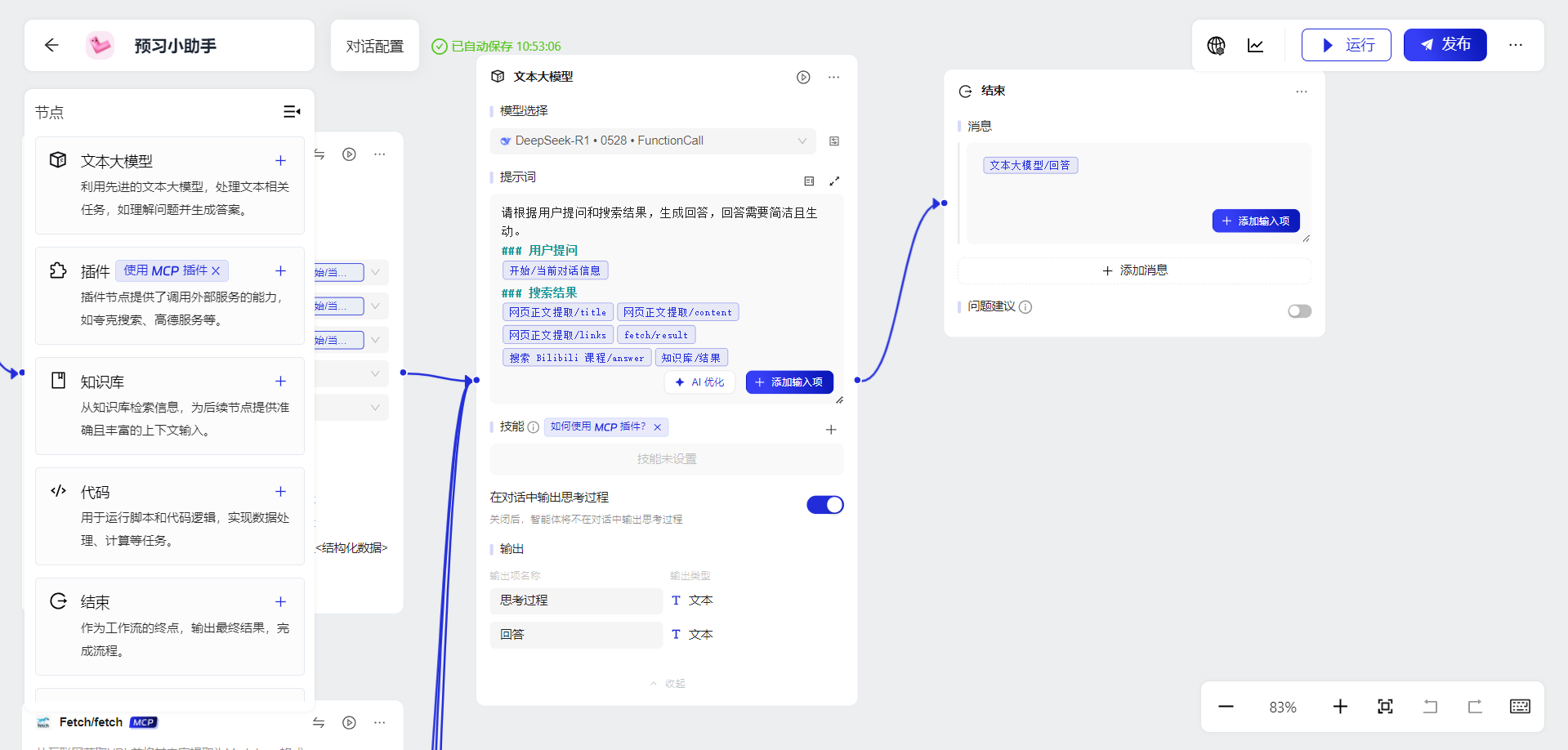Show the 问题建议 info tooltip

point(1025,307)
